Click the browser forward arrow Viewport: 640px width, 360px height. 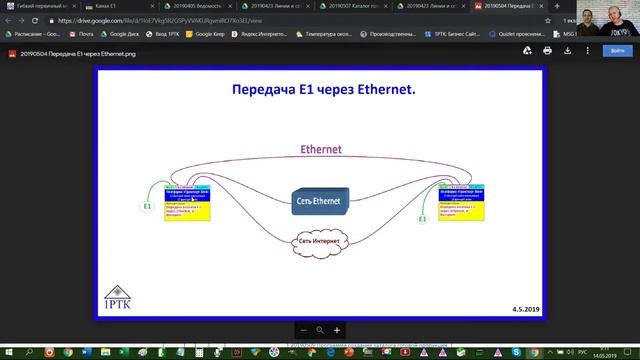pos(21,20)
